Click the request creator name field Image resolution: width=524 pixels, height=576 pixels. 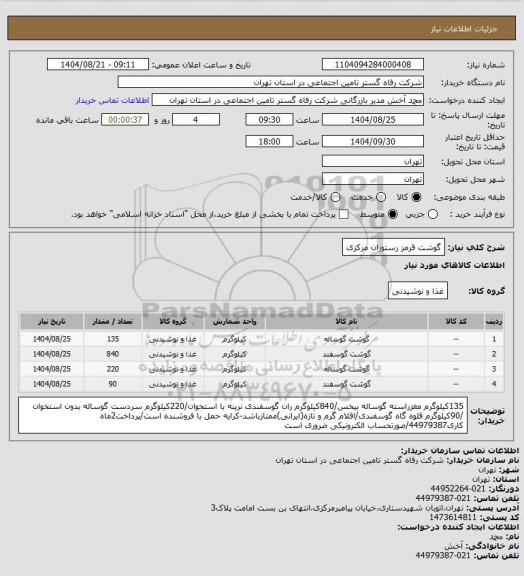point(288,100)
